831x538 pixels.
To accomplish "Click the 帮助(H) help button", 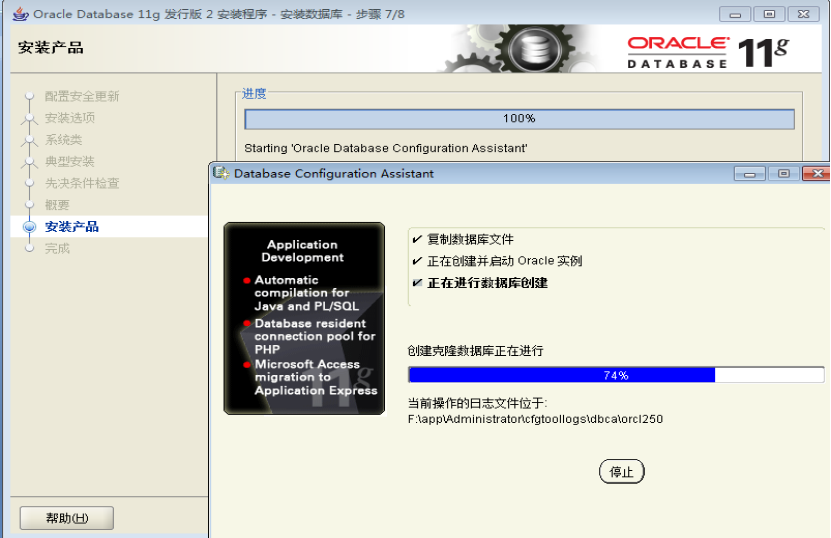I will (67, 518).
